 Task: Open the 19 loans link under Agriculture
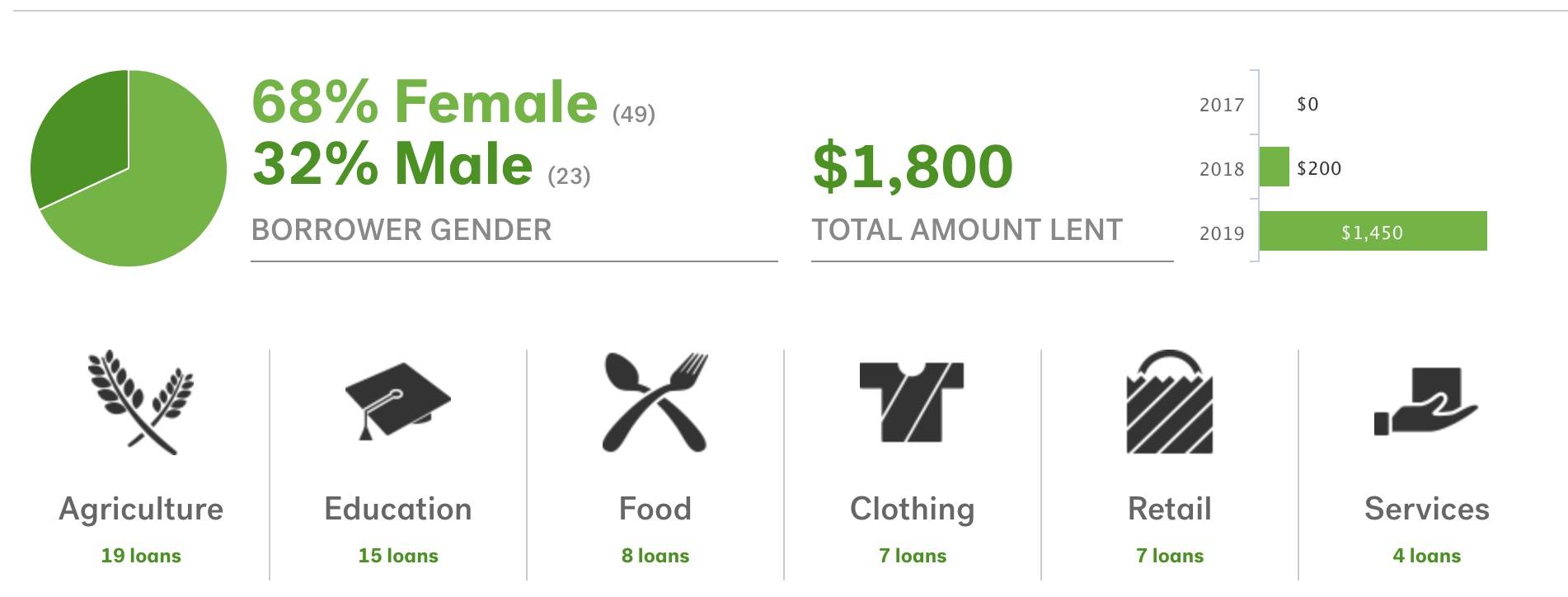[141, 556]
